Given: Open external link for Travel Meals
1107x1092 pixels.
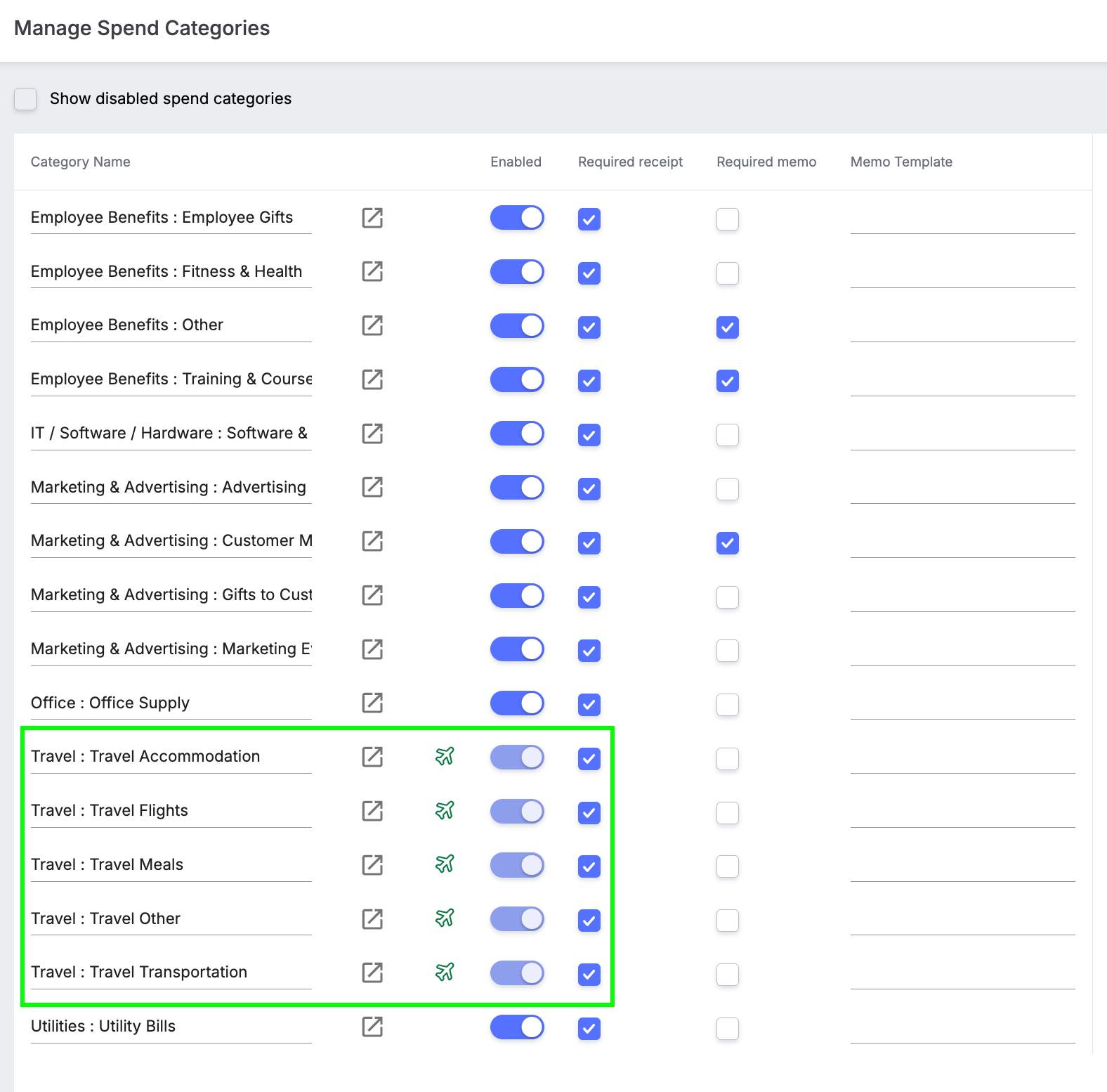Looking at the screenshot, I should tap(372, 865).
